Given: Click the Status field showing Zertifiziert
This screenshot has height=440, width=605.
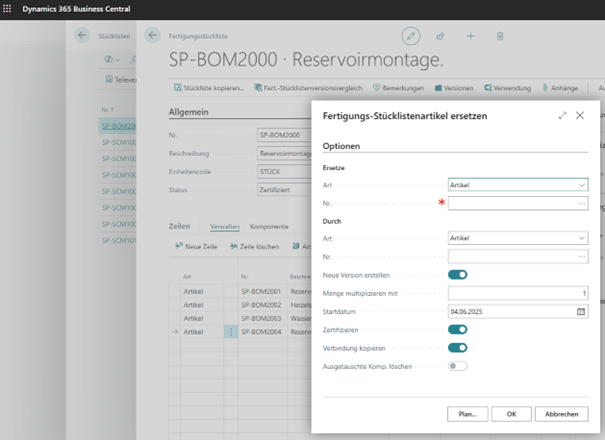Looking at the screenshot, I should [x=284, y=190].
